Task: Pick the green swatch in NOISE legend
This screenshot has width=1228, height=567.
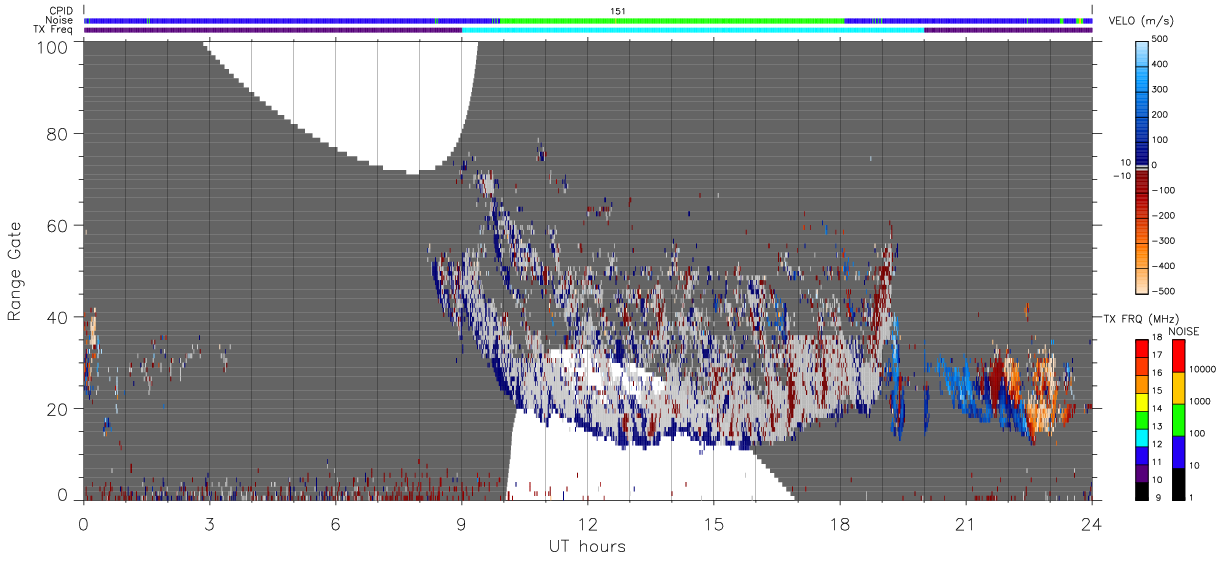Action: click(1177, 419)
